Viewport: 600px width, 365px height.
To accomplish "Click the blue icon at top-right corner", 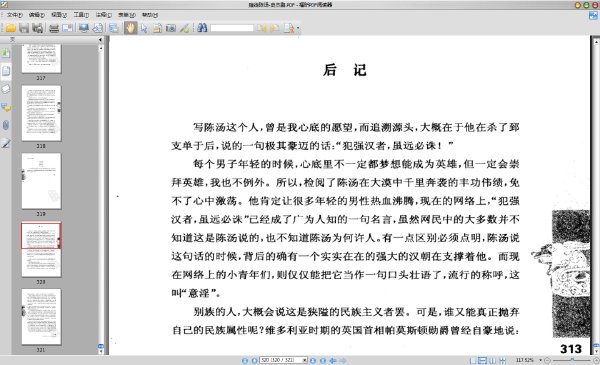I will point(593,15).
